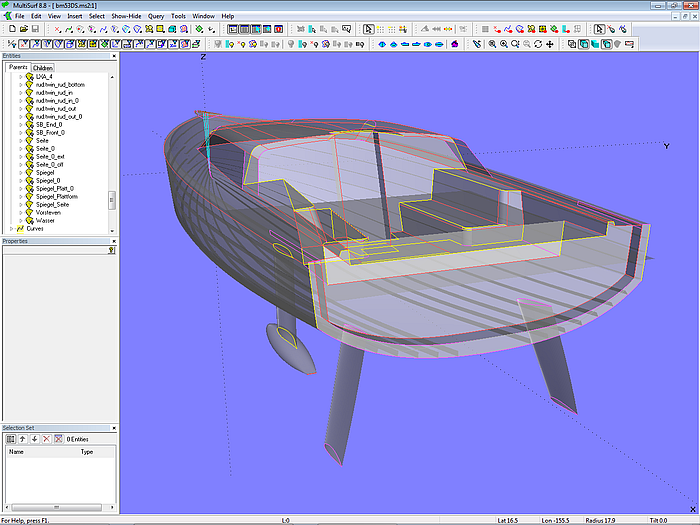
Task: Expand the rud.twin_rud_bottom node
Action: 21,85
